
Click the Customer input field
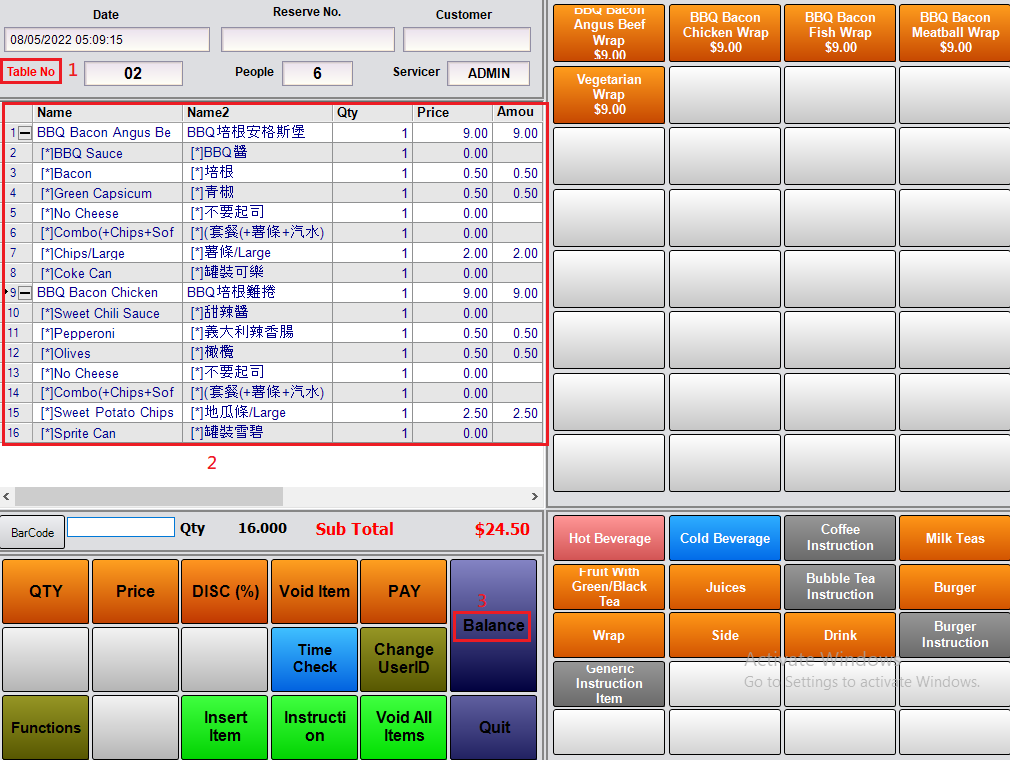pos(467,39)
